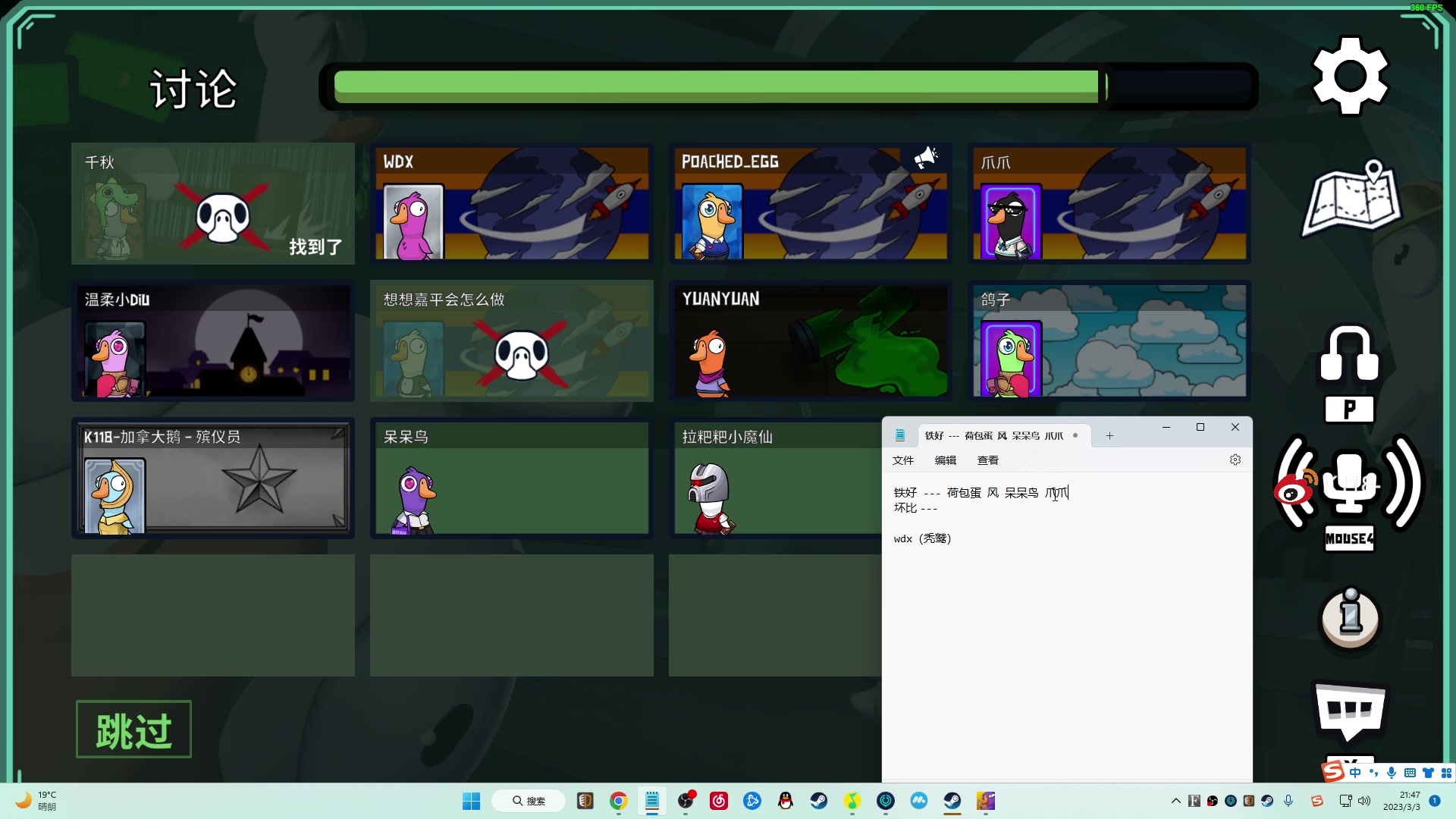Image resolution: width=1456 pixels, height=819 pixels.
Task: Click the MOUSE4 keybind label
Action: pyautogui.click(x=1349, y=538)
